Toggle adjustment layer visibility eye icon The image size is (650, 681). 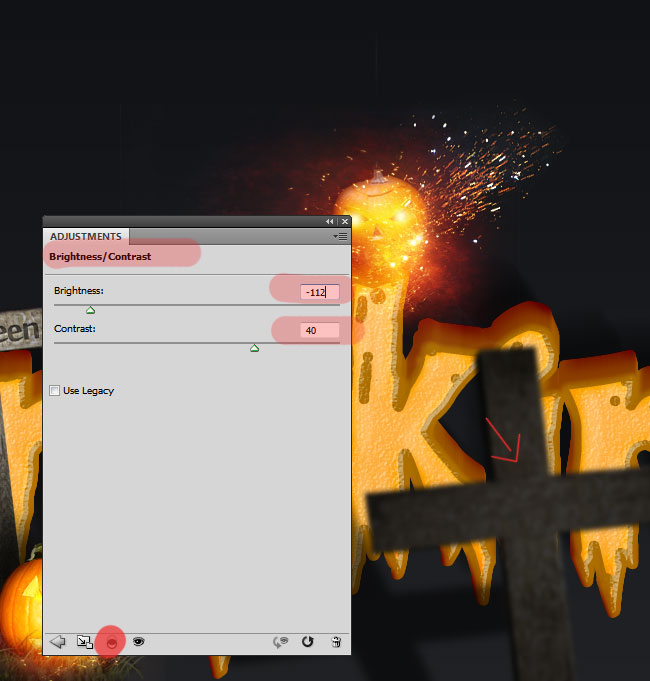pyautogui.click(x=138, y=642)
